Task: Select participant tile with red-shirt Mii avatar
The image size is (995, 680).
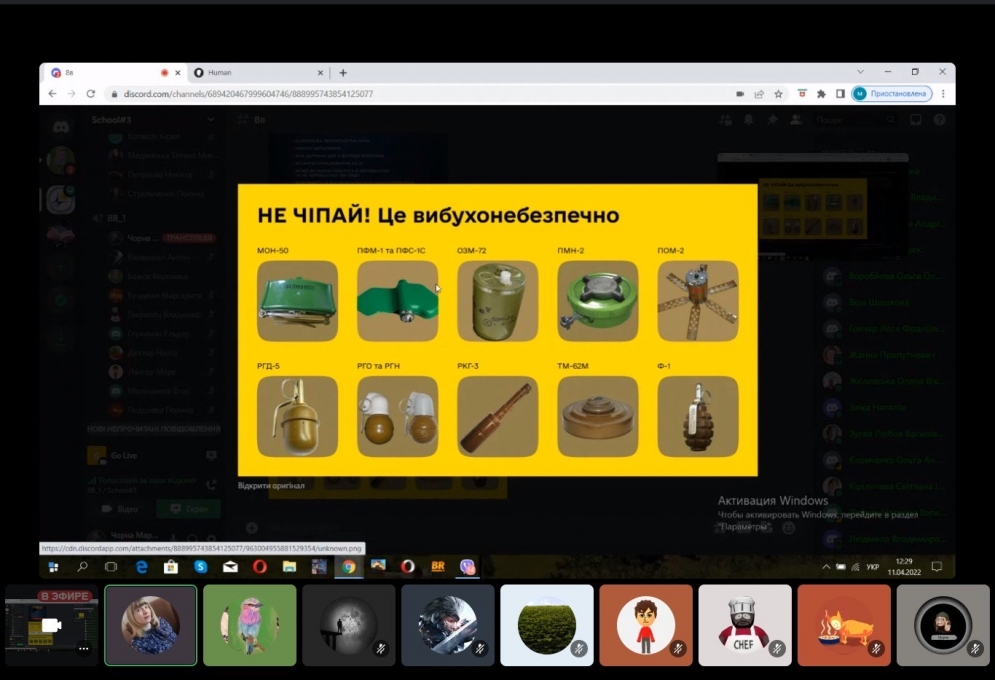Action: pos(646,625)
